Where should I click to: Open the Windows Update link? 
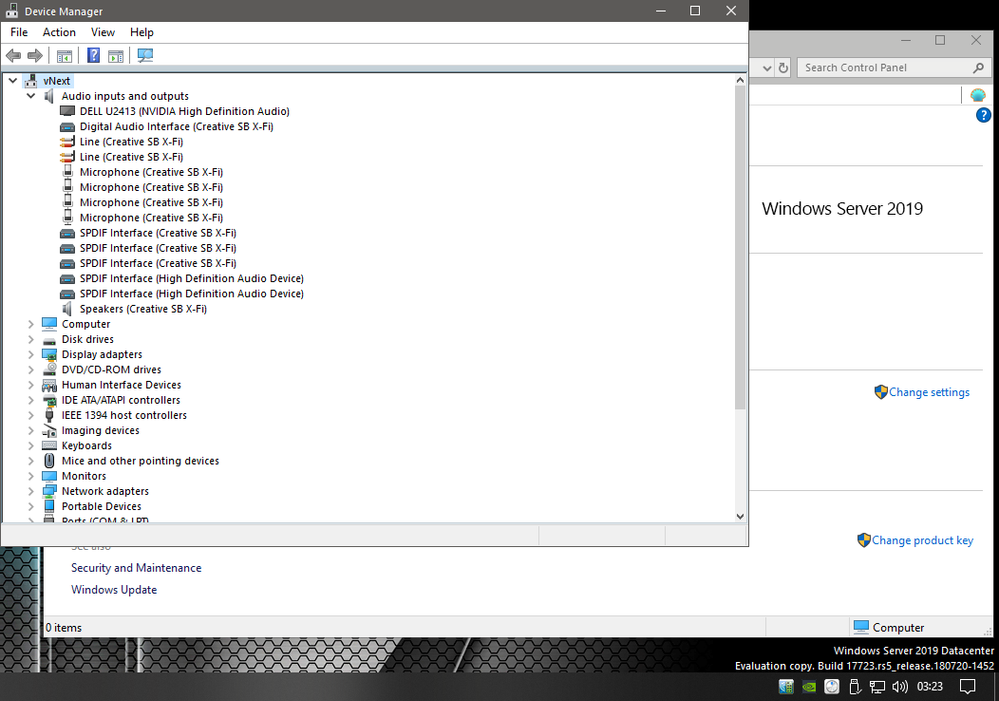click(114, 589)
